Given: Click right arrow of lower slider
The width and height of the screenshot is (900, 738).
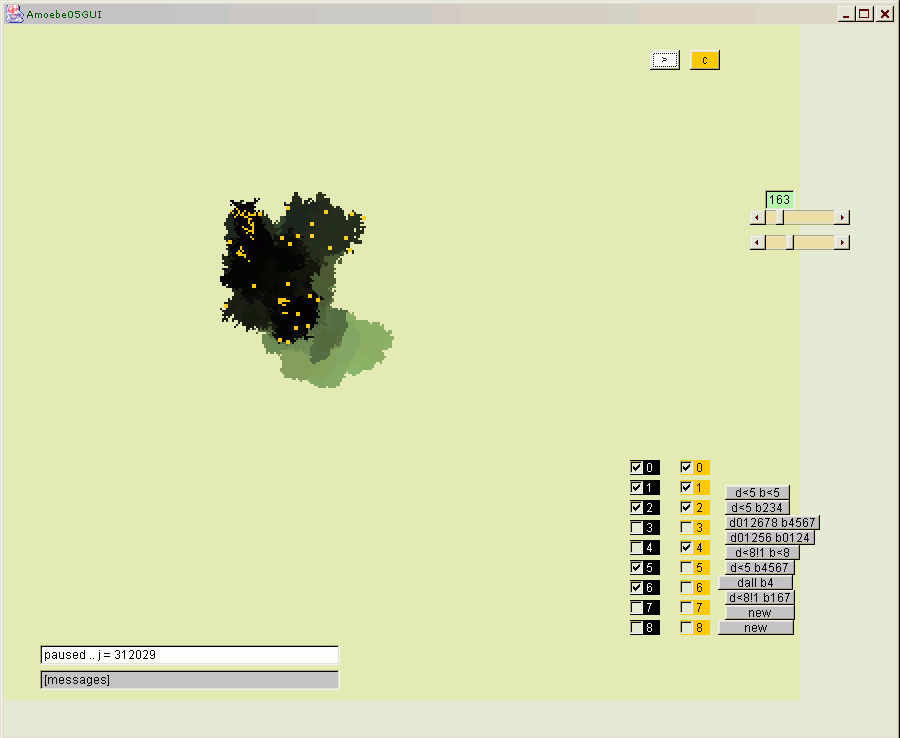Looking at the screenshot, I should pyautogui.click(x=842, y=242).
